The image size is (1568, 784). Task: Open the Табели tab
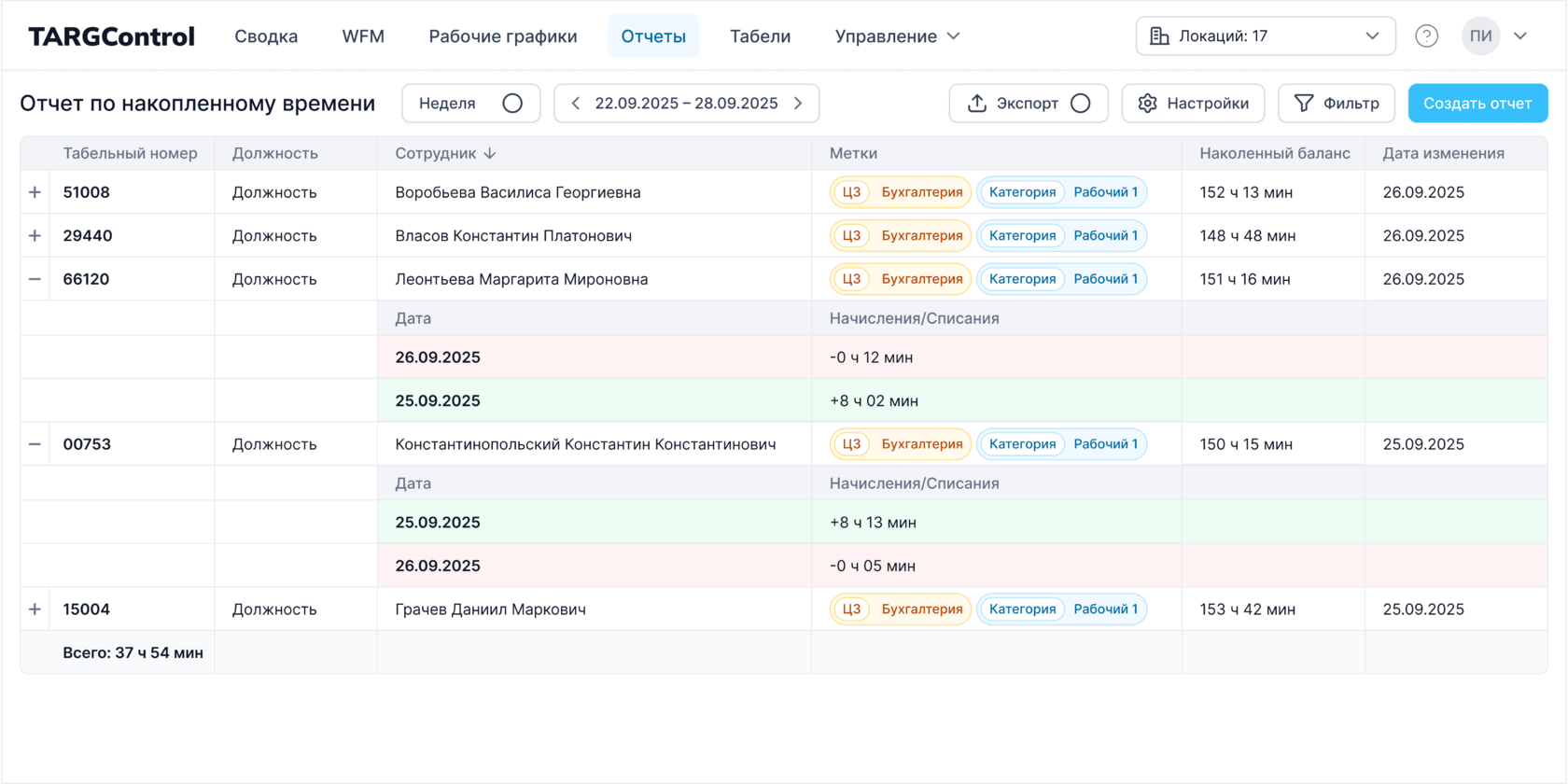[x=760, y=36]
